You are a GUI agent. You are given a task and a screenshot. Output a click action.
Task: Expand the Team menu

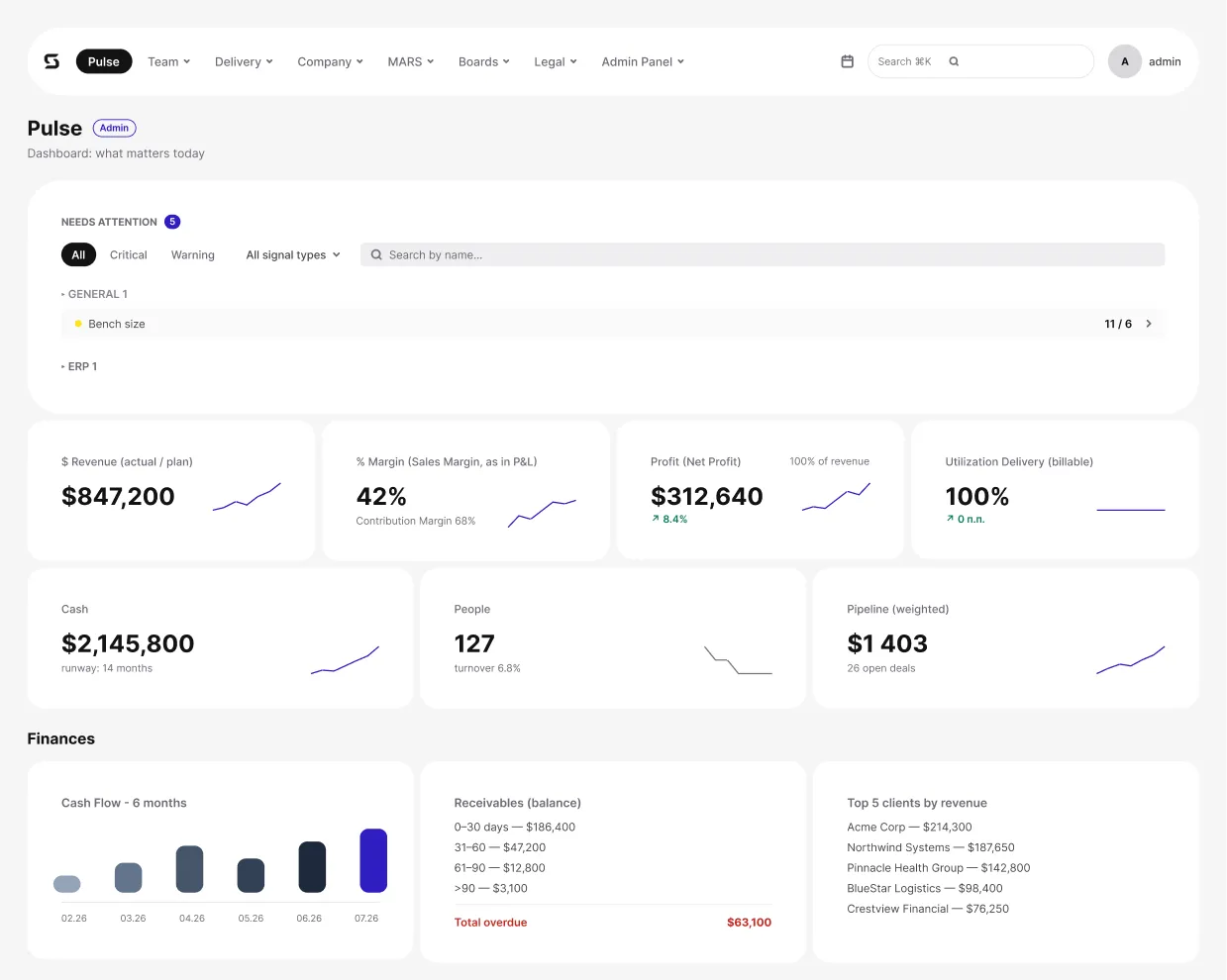point(168,61)
